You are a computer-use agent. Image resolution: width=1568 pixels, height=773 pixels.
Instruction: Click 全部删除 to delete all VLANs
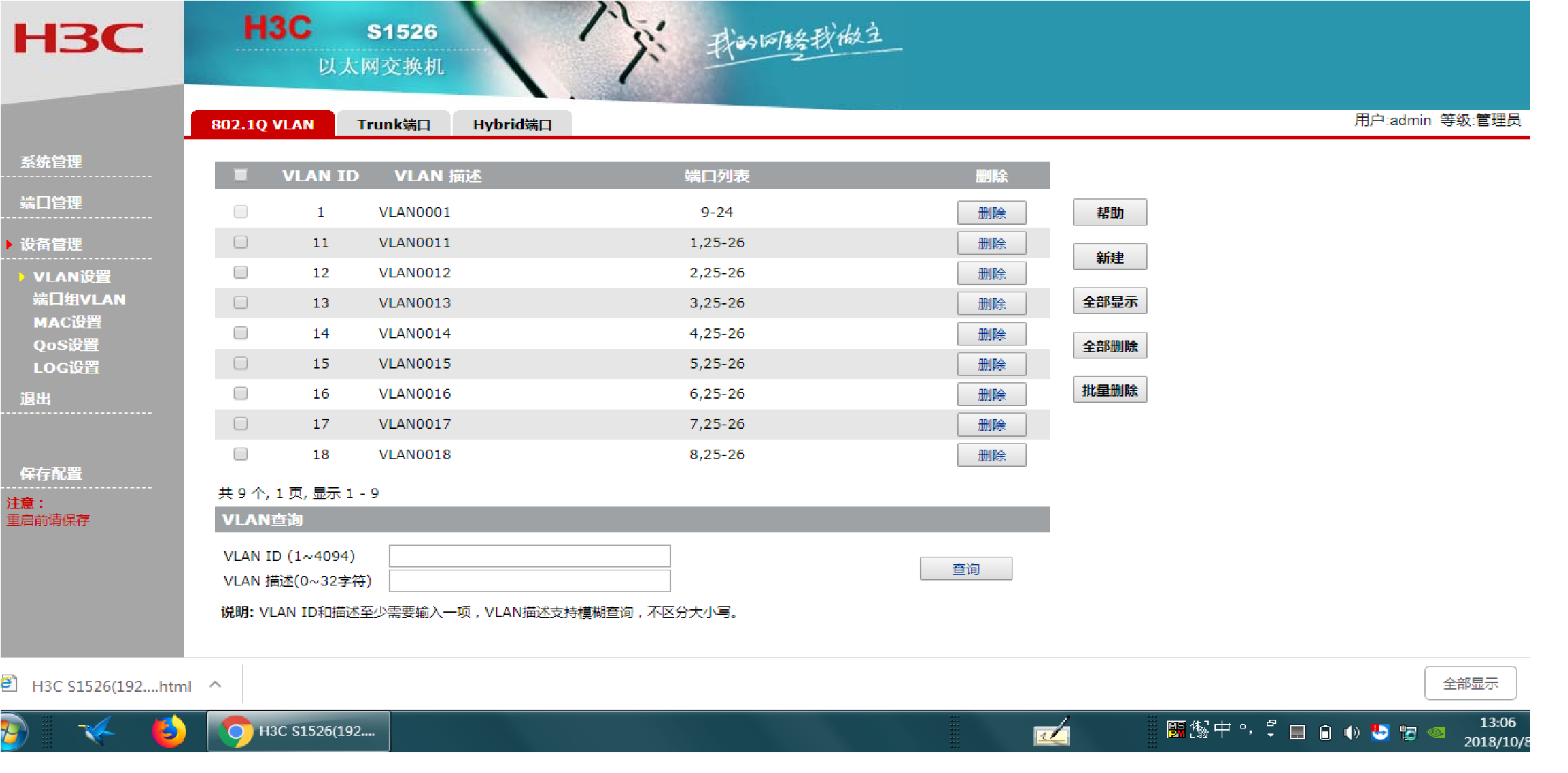1110,346
